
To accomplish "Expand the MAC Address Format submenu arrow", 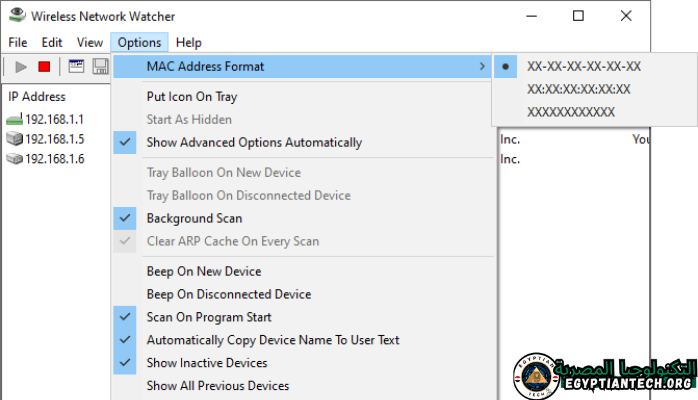I will 483,67.
